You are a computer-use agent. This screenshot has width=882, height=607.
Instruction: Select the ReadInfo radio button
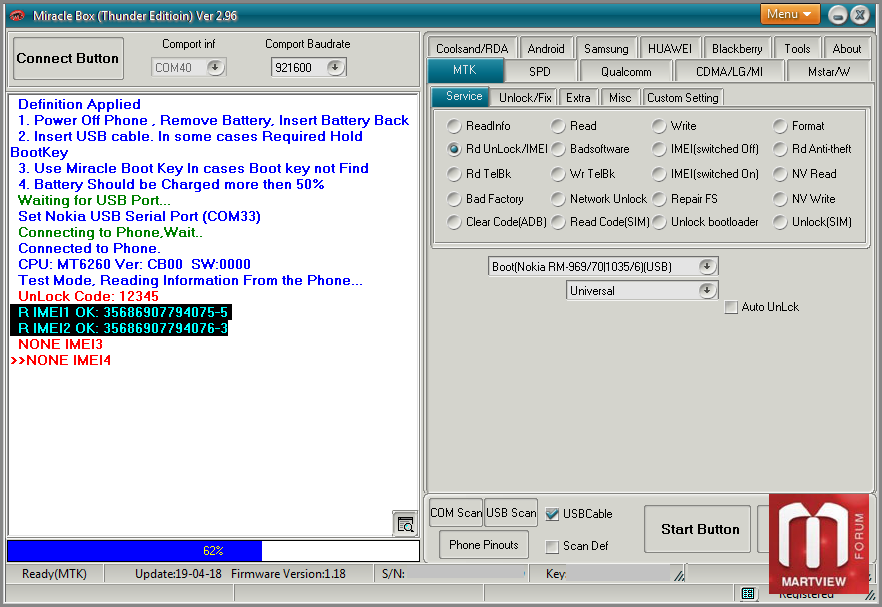pos(454,126)
